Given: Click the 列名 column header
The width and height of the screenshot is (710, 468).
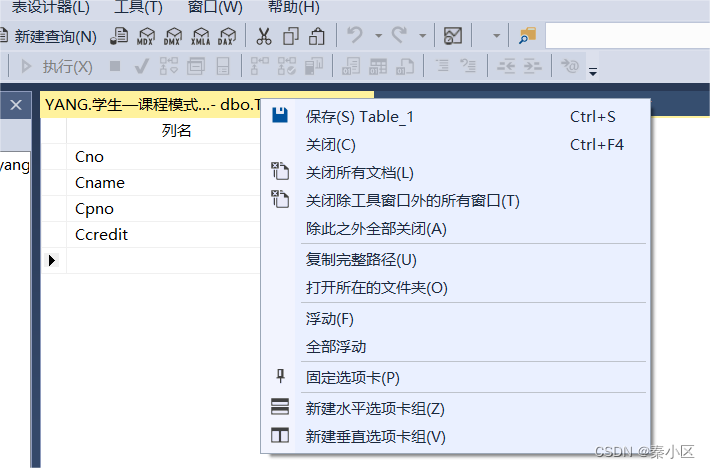Looking at the screenshot, I should [x=177, y=131].
